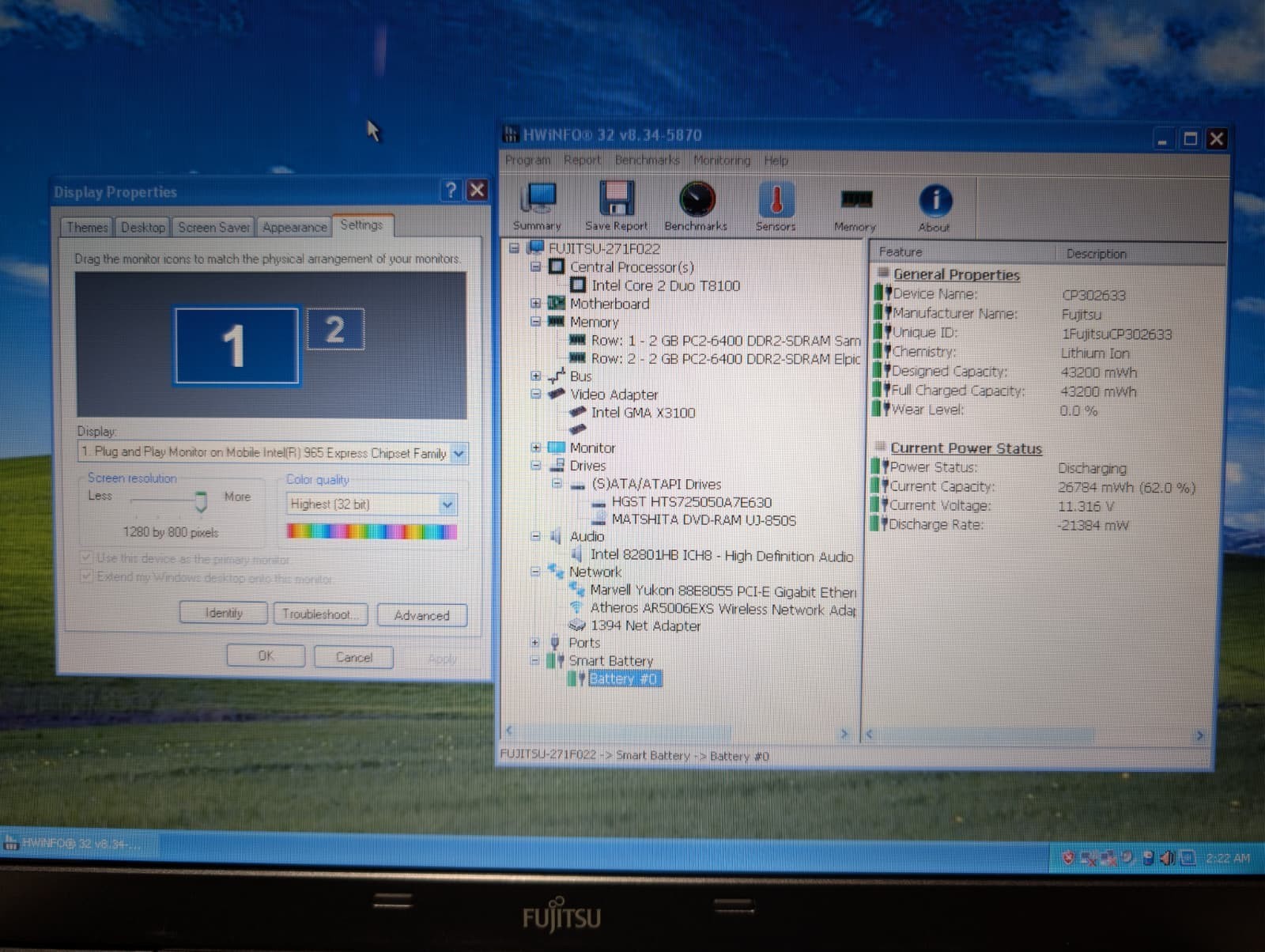Click the 2:22 AM taskbar clock
This screenshot has width=1265, height=952.
[1228, 859]
